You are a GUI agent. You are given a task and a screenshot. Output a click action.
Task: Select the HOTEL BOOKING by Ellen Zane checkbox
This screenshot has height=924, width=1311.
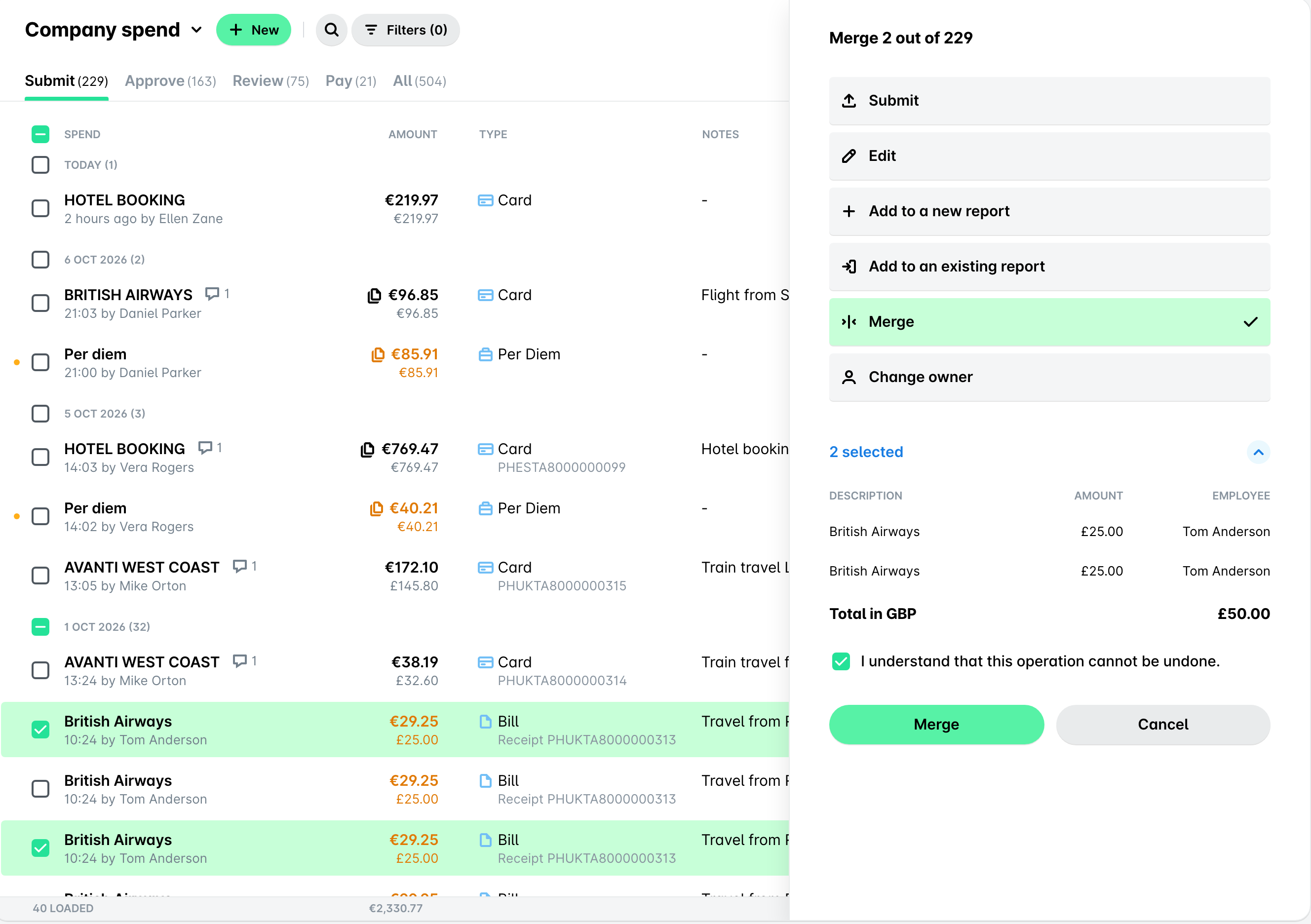click(x=40, y=208)
